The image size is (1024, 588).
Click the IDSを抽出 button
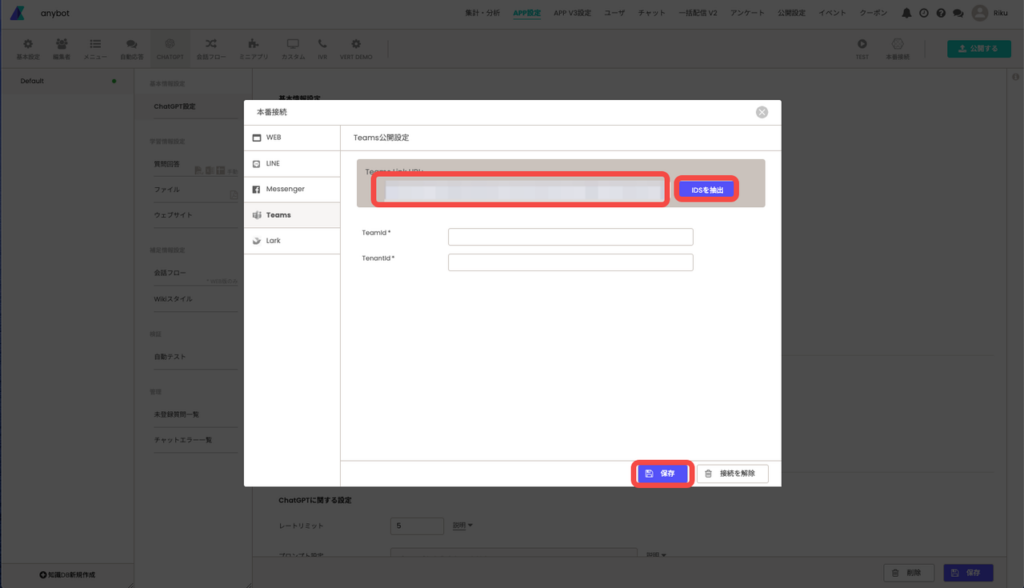707,189
